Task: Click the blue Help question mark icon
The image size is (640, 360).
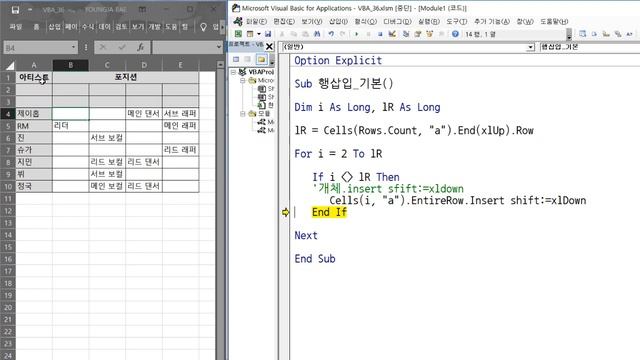Action: pyautogui.click(x=455, y=34)
